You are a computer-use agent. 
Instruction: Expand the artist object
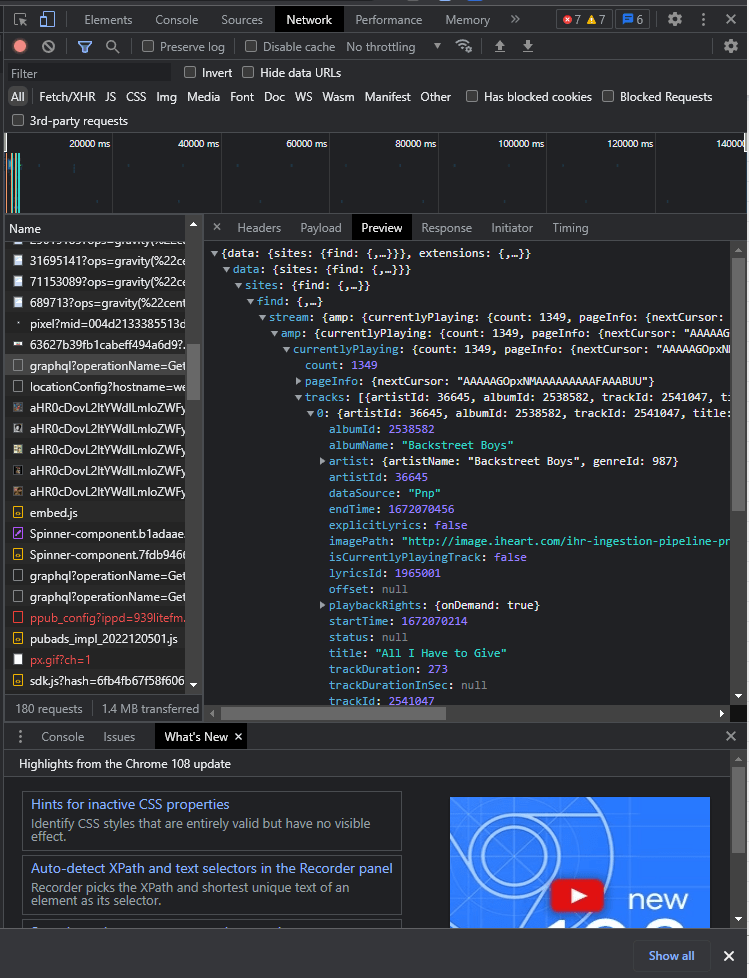[322, 461]
